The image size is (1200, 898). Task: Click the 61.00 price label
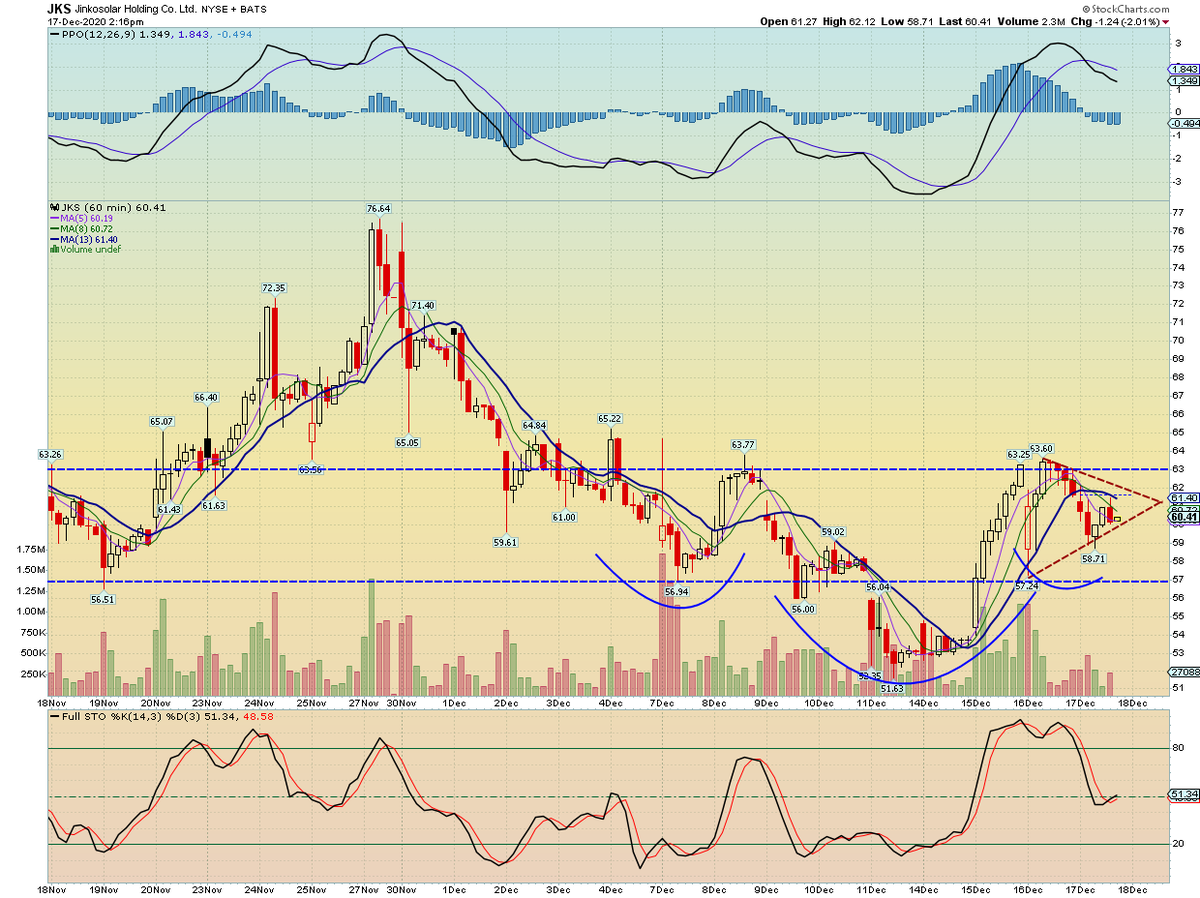(564, 517)
